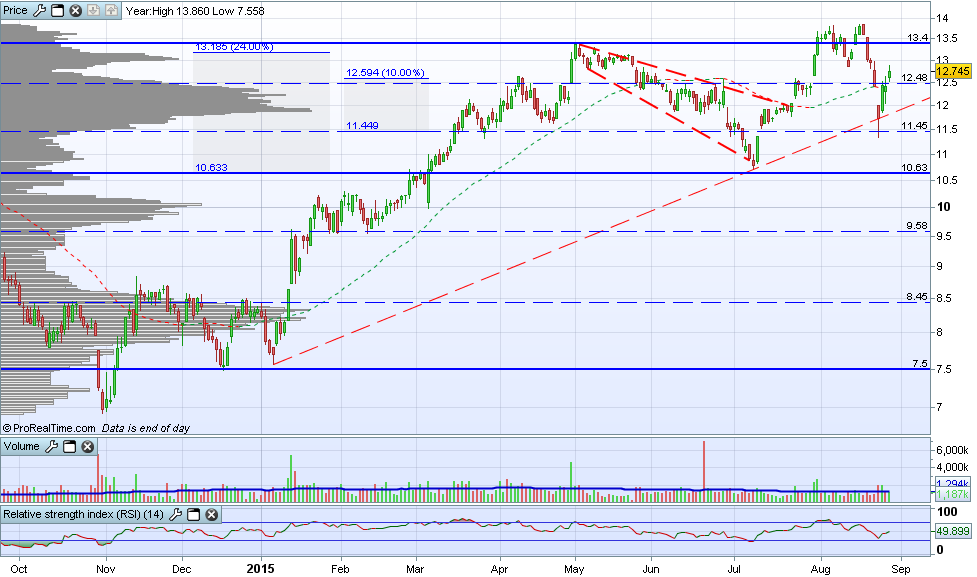Select Feb on the time axis
The width and height of the screenshot is (977, 577).
pos(340,569)
